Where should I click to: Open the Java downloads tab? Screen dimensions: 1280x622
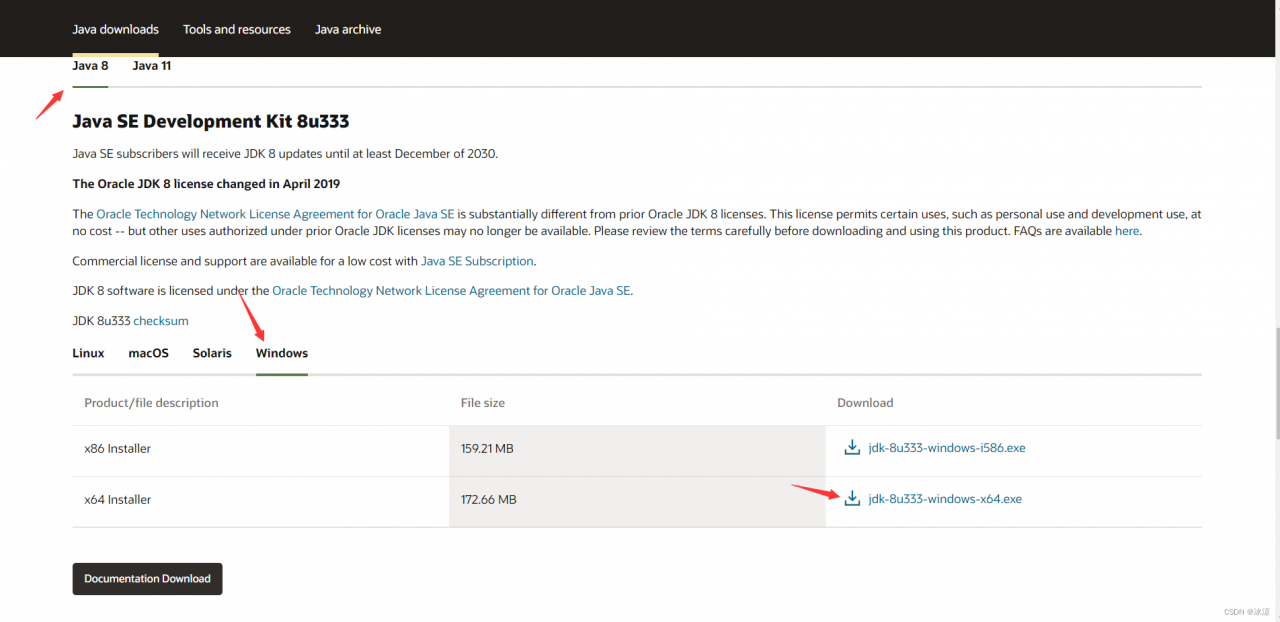tap(115, 29)
